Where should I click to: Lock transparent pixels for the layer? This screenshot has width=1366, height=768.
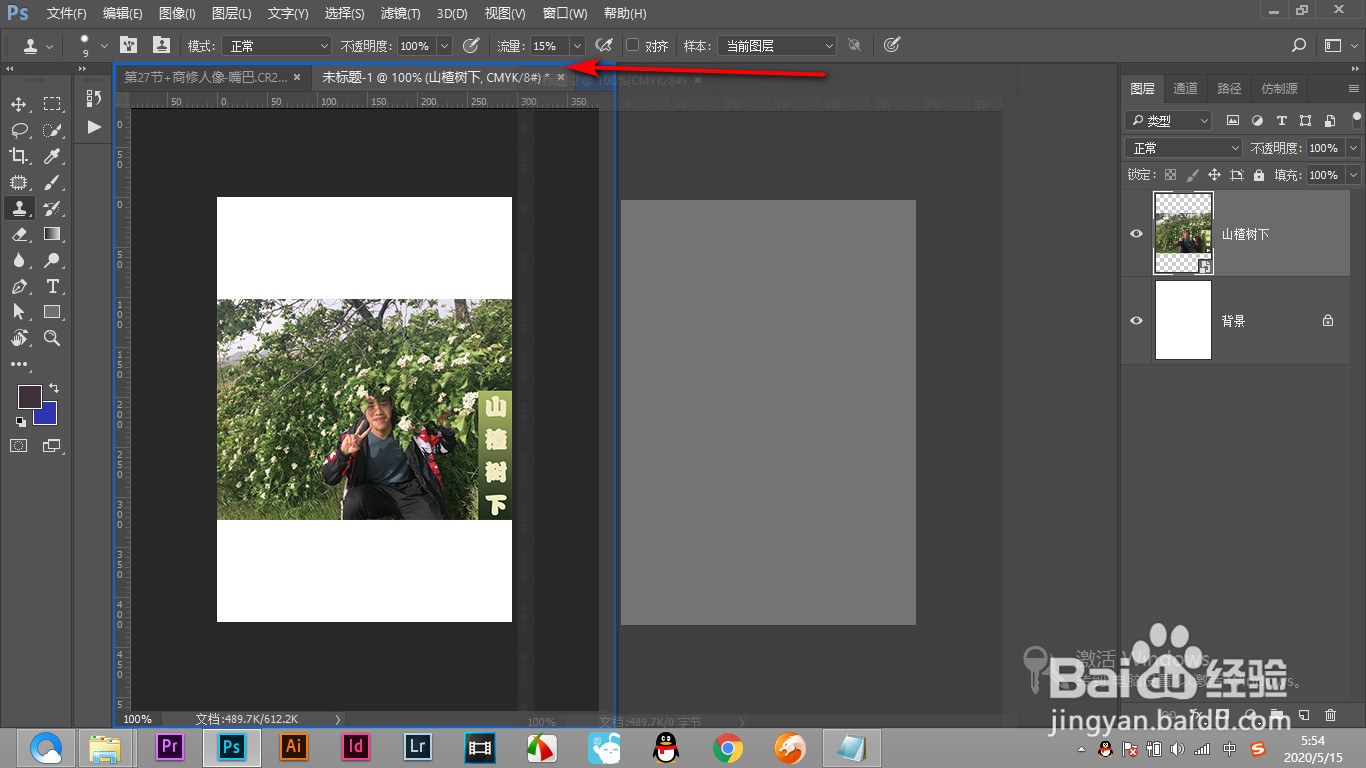(x=1170, y=175)
